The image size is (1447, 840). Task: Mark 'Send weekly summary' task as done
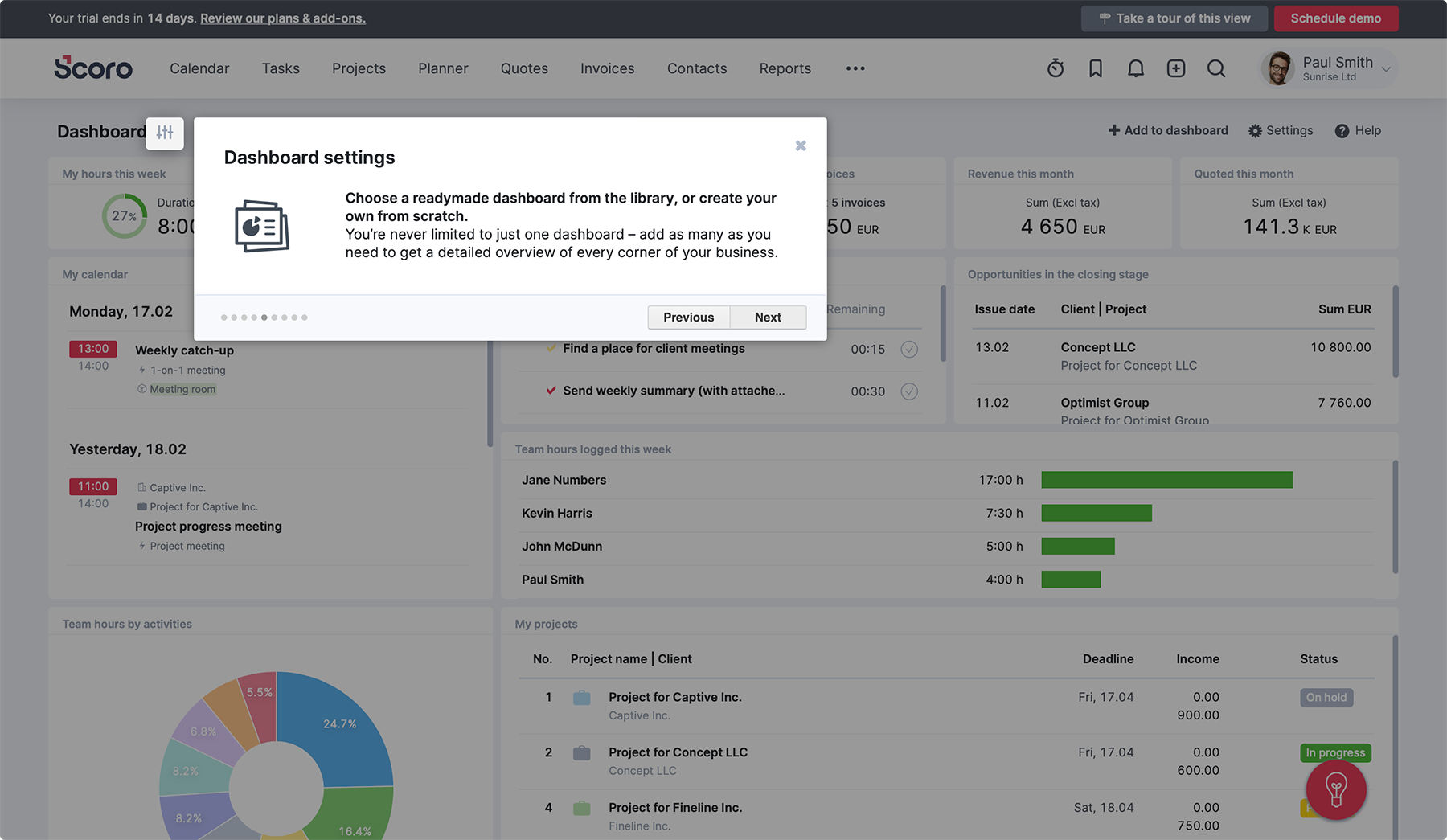click(x=909, y=391)
